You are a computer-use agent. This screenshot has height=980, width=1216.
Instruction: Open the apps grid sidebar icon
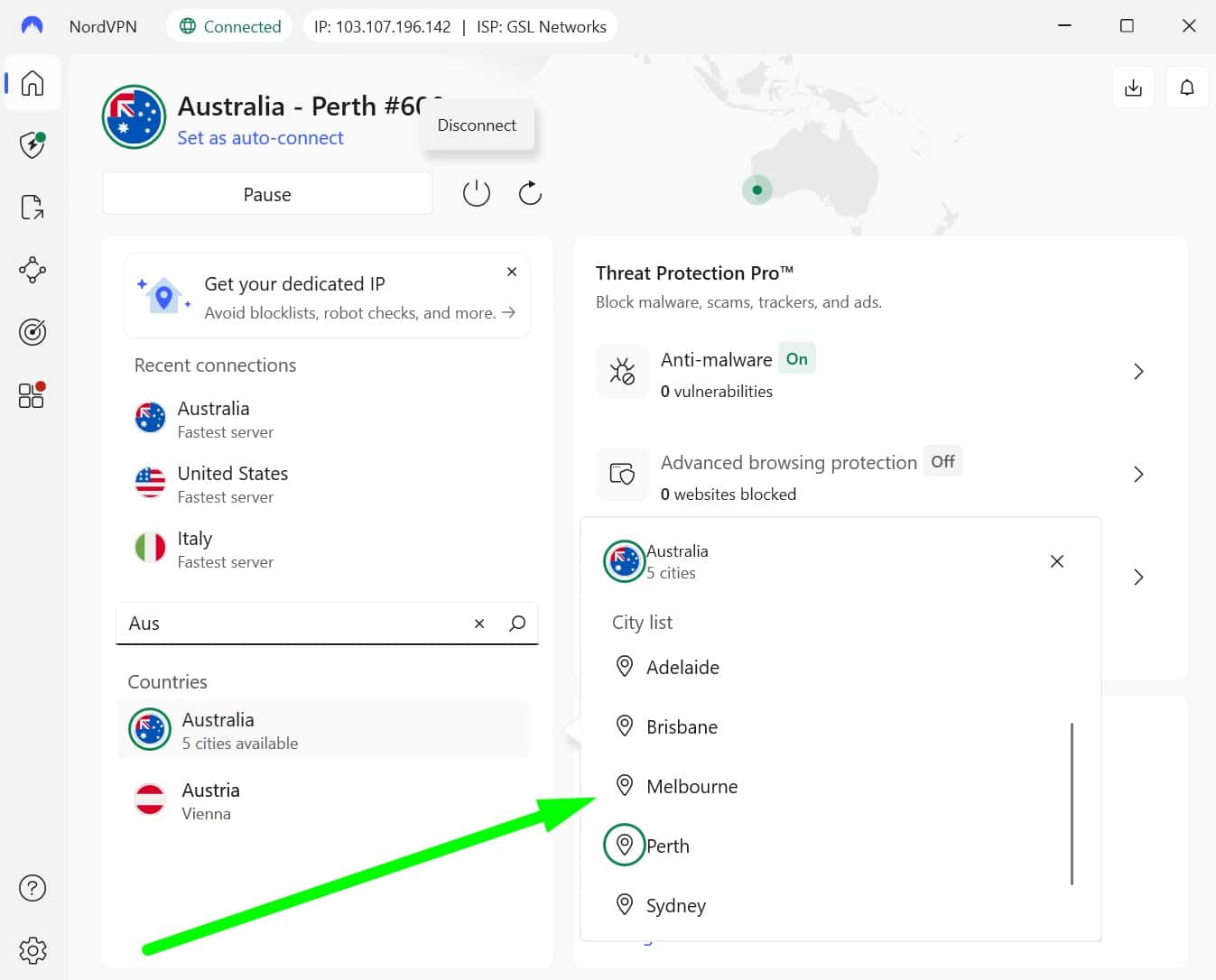[32, 394]
